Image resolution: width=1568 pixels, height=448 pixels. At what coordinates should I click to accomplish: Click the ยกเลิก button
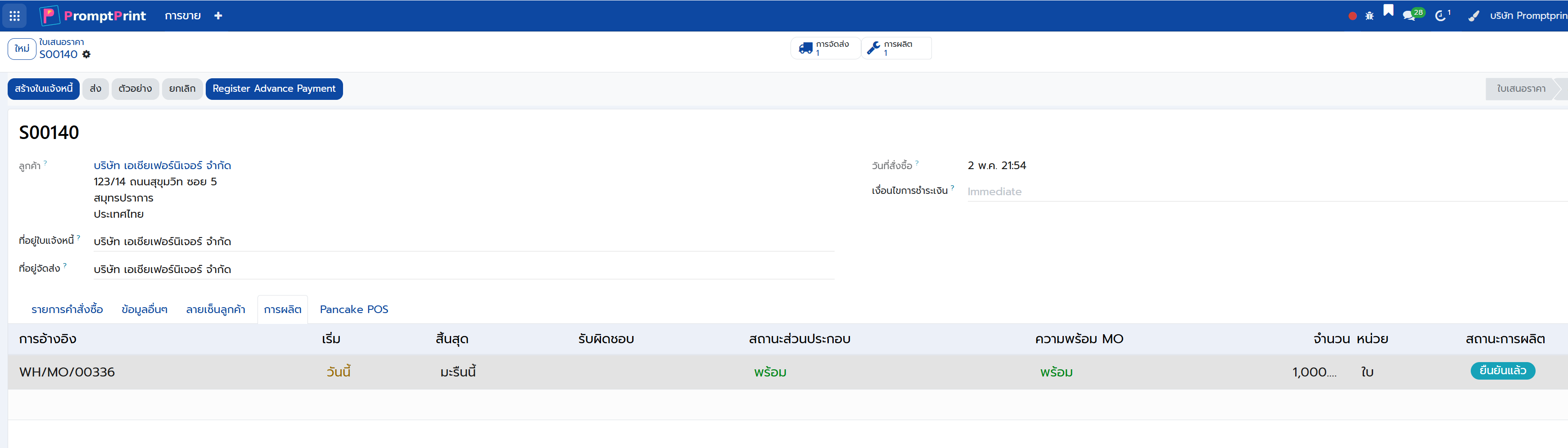coord(182,89)
